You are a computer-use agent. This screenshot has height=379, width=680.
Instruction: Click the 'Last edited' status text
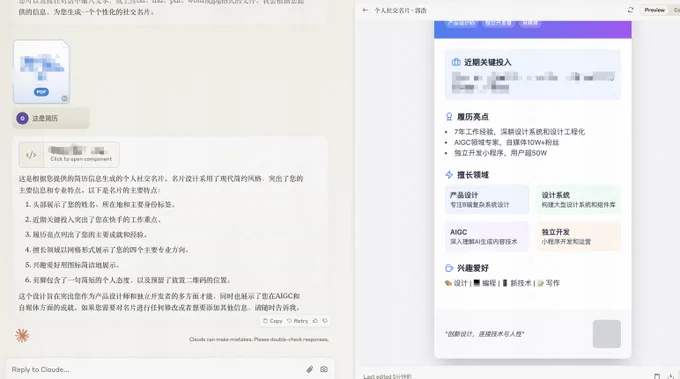click(387, 376)
